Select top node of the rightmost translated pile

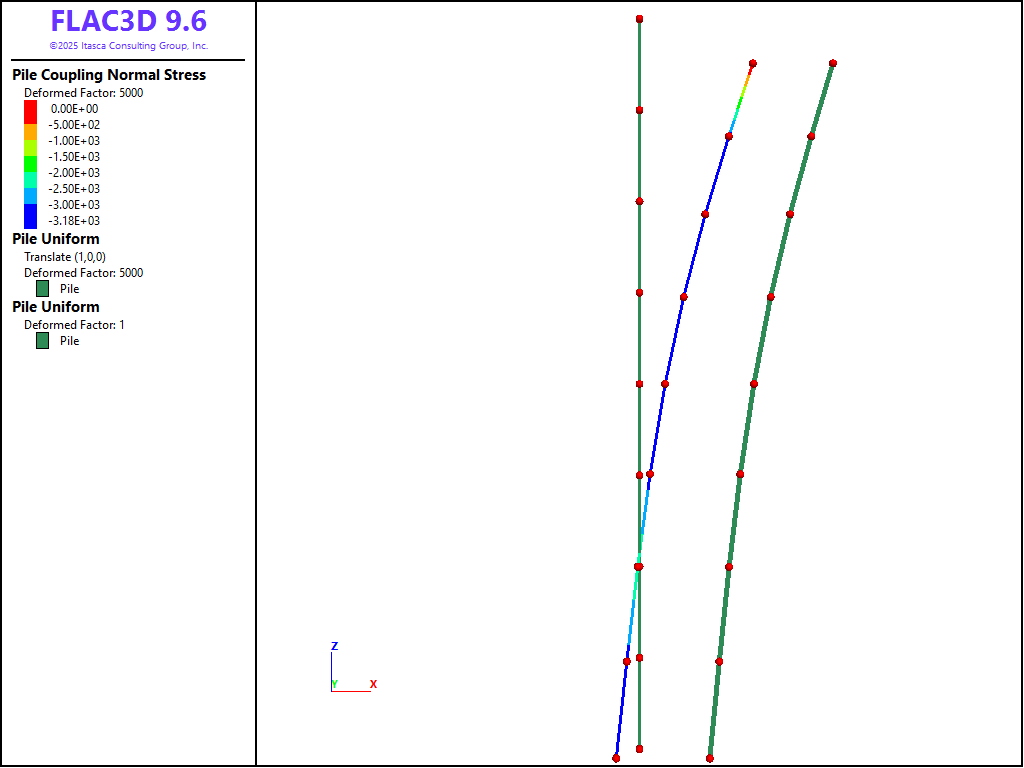click(832, 63)
